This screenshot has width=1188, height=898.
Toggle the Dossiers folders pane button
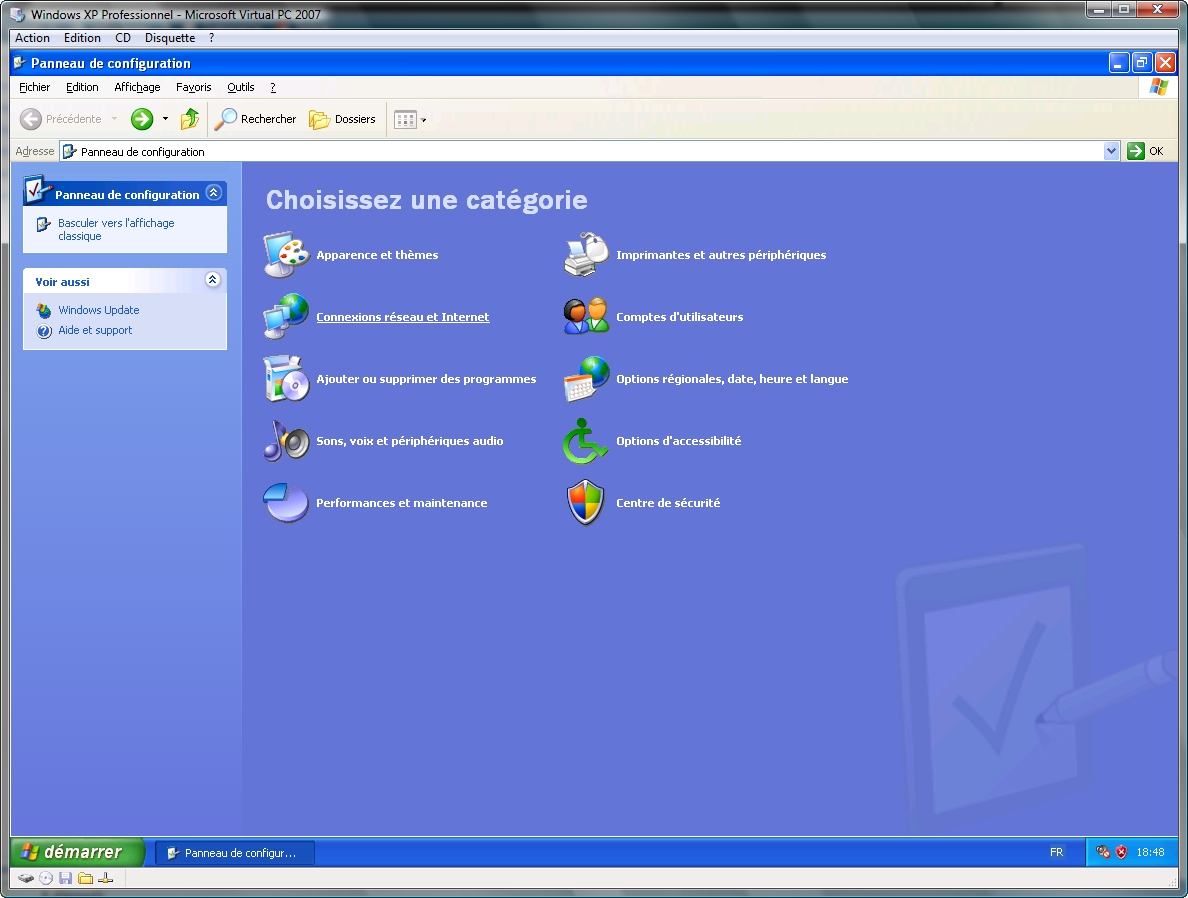click(x=342, y=119)
